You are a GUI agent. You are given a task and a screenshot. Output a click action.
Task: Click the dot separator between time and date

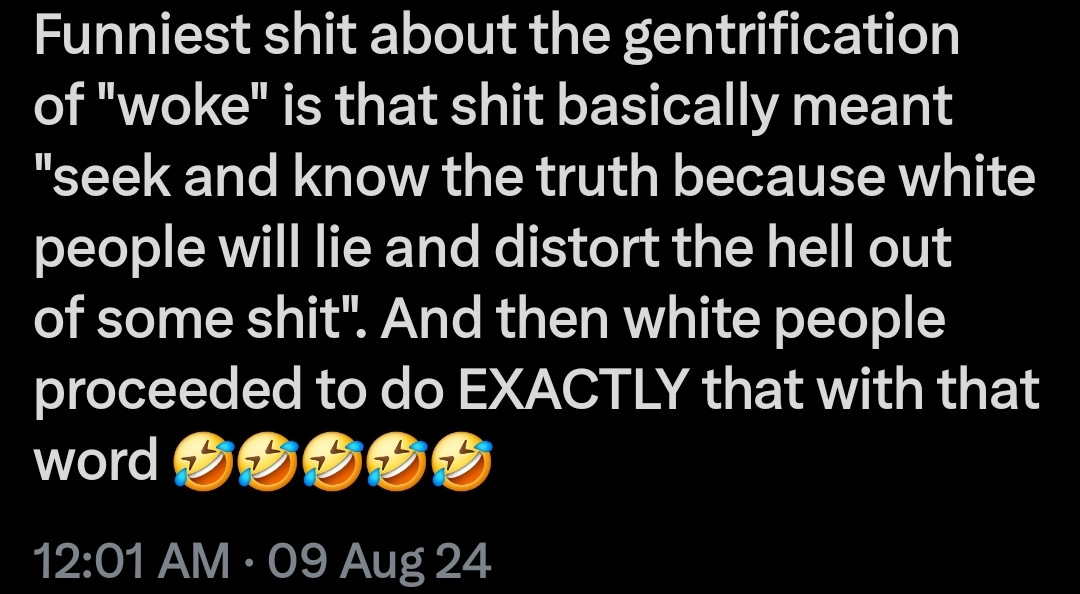tap(251, 561)
